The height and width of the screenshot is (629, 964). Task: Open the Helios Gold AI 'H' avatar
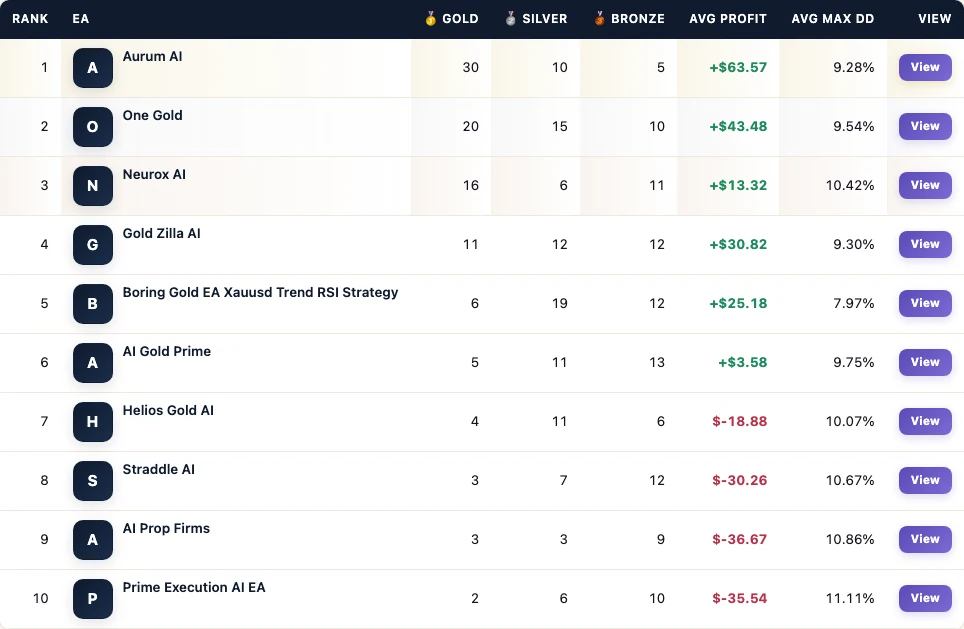93,422
